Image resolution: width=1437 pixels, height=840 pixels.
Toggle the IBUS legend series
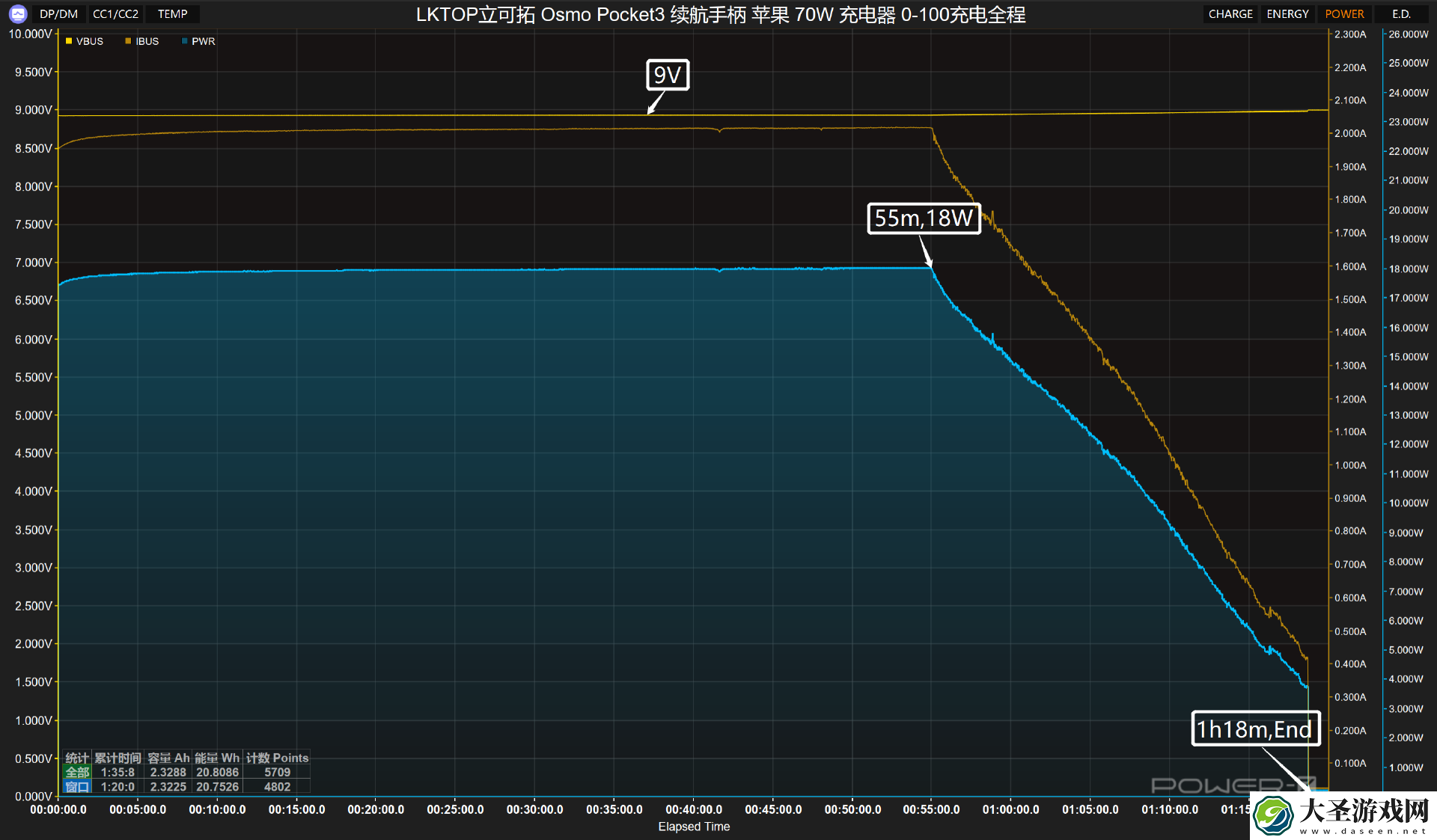142,41
